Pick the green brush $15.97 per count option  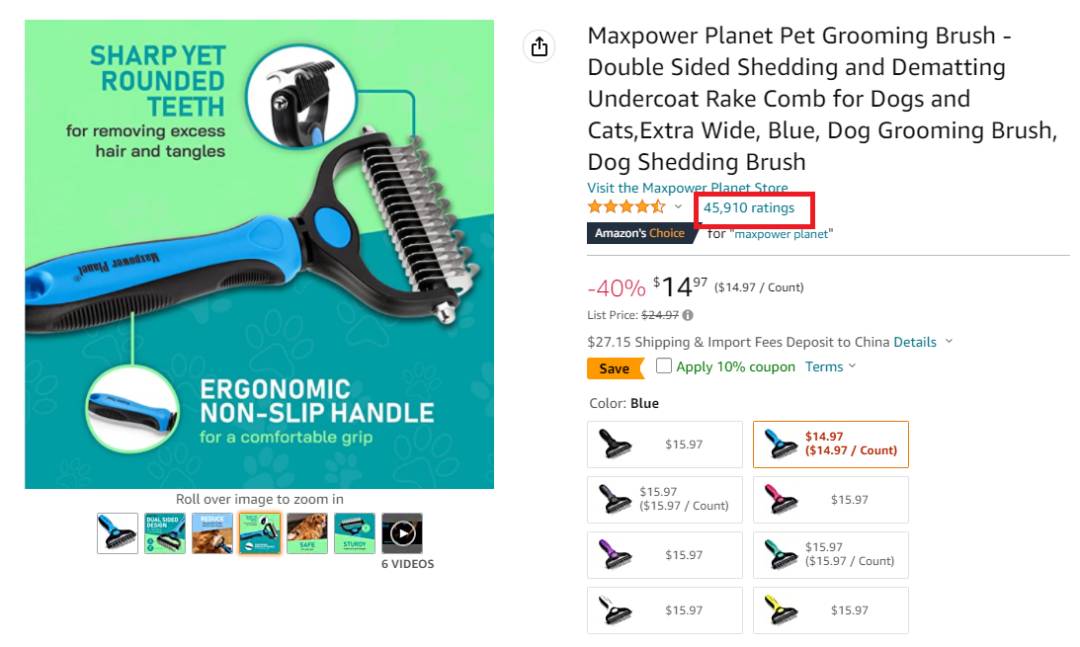(x=831, y=555)
